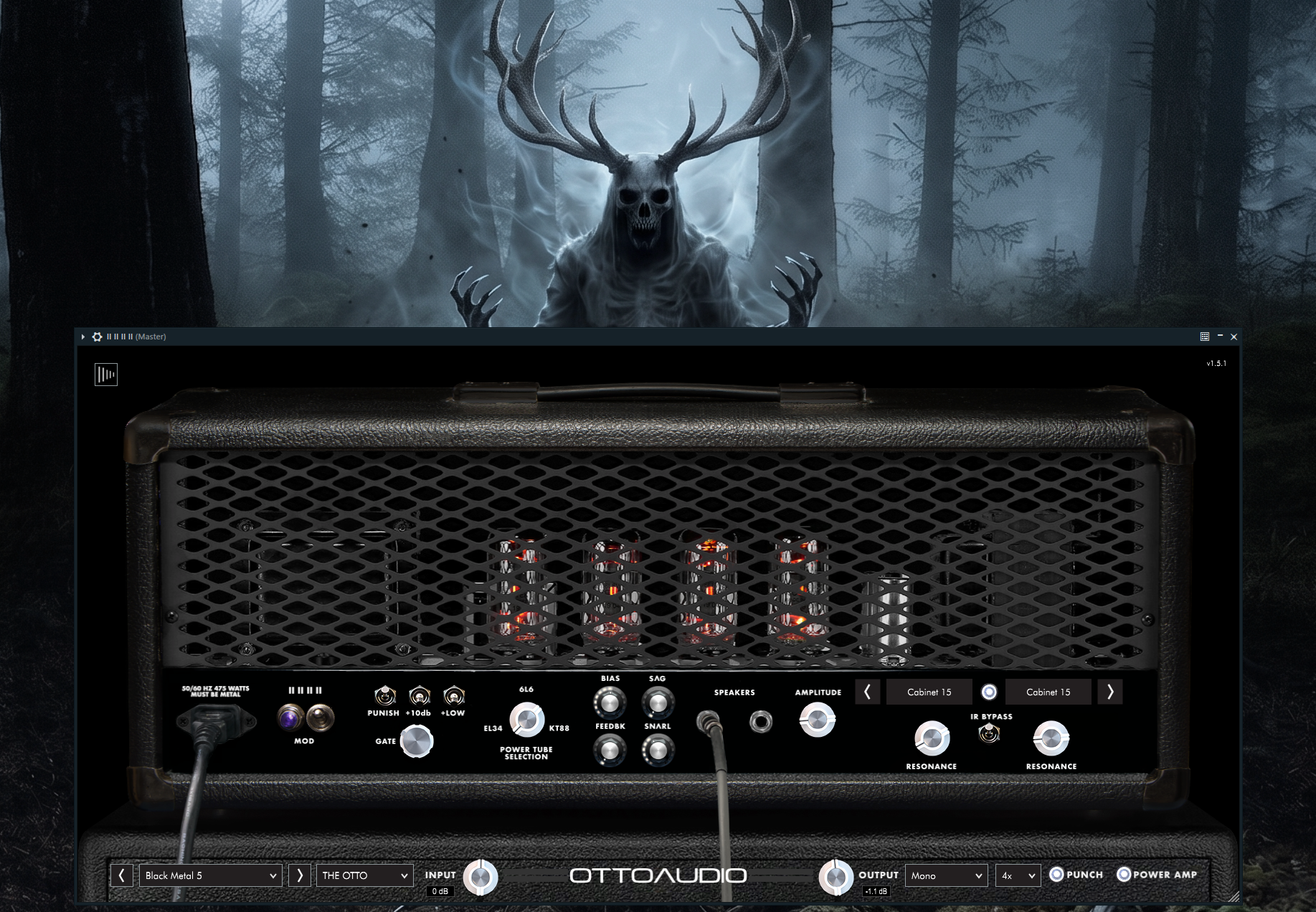Click the empty SPEAKERS output jack

pyautogui.click(x=761, y=721)
